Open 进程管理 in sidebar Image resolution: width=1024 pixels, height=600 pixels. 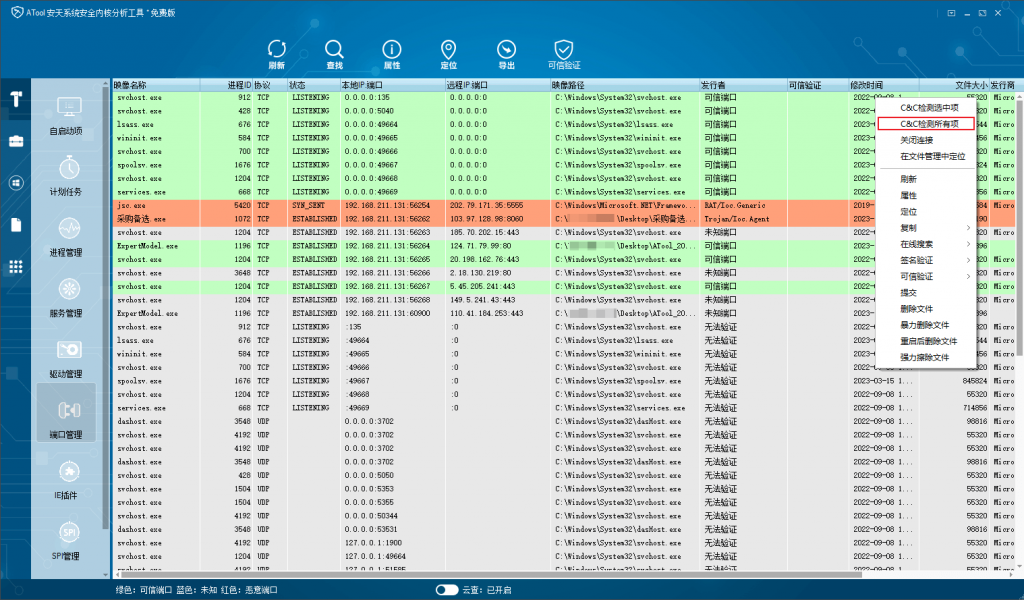tap(66, 237)
